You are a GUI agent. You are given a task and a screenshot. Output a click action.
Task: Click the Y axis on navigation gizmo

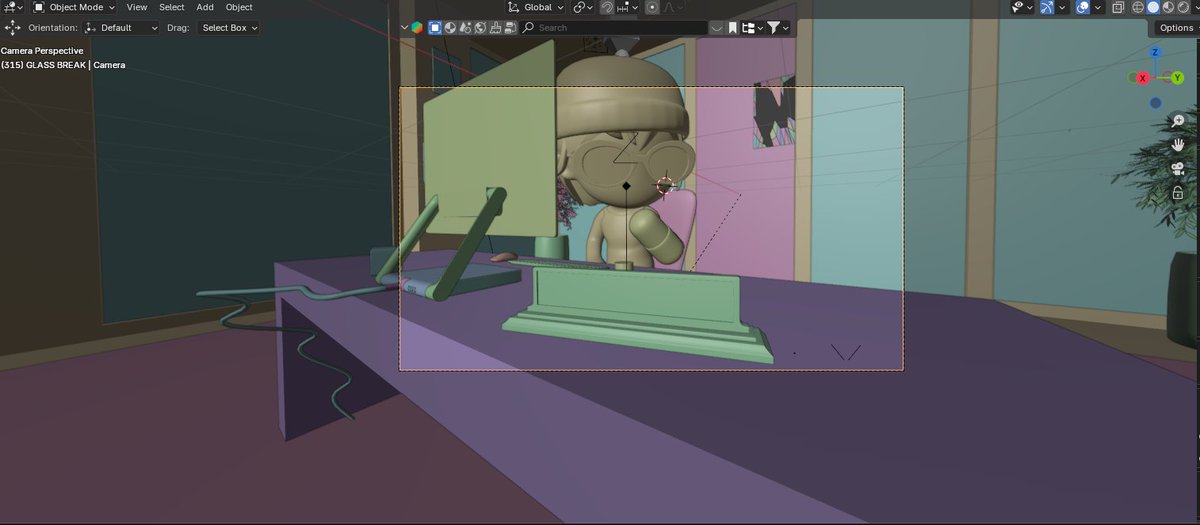pos(1177,77)
